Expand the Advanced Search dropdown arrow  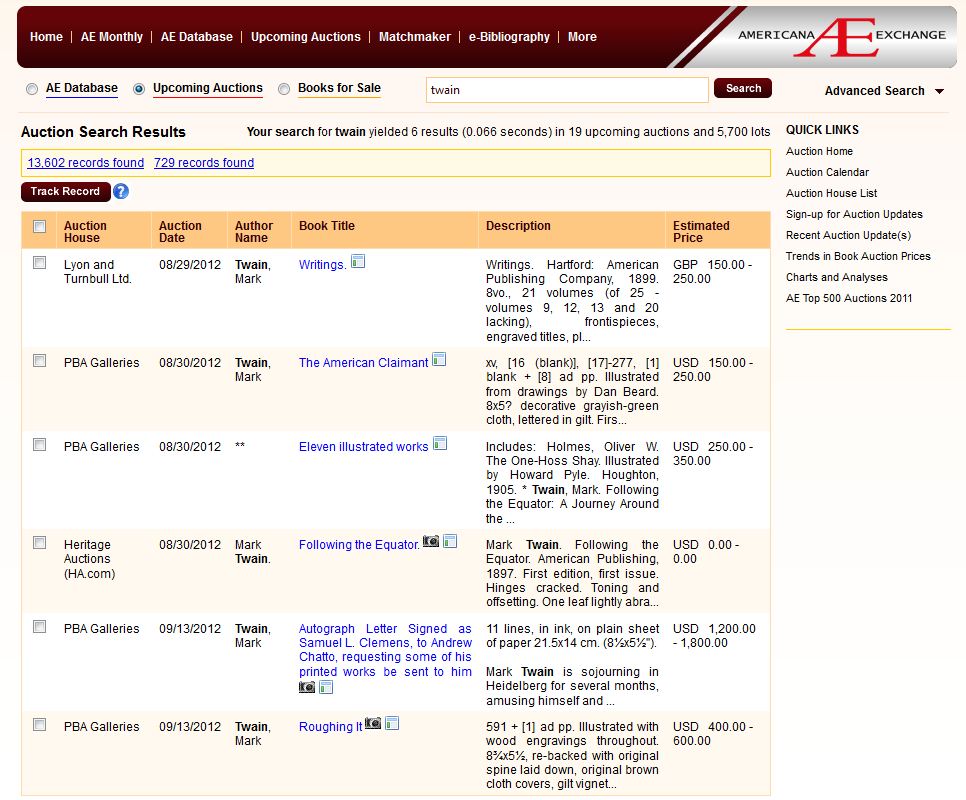click(x=940, y=91)
